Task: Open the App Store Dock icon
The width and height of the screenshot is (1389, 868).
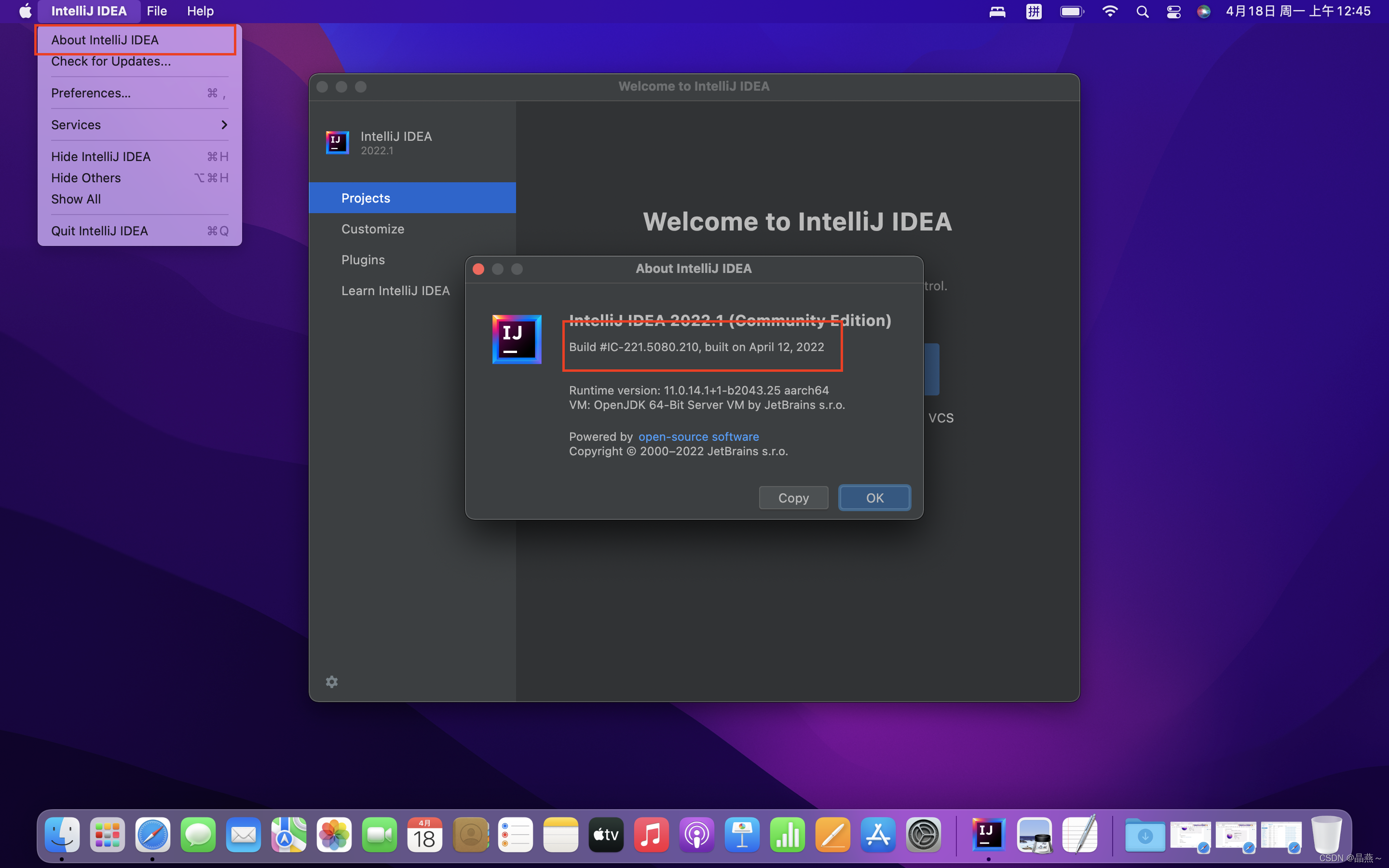Action: pos(878,834)
